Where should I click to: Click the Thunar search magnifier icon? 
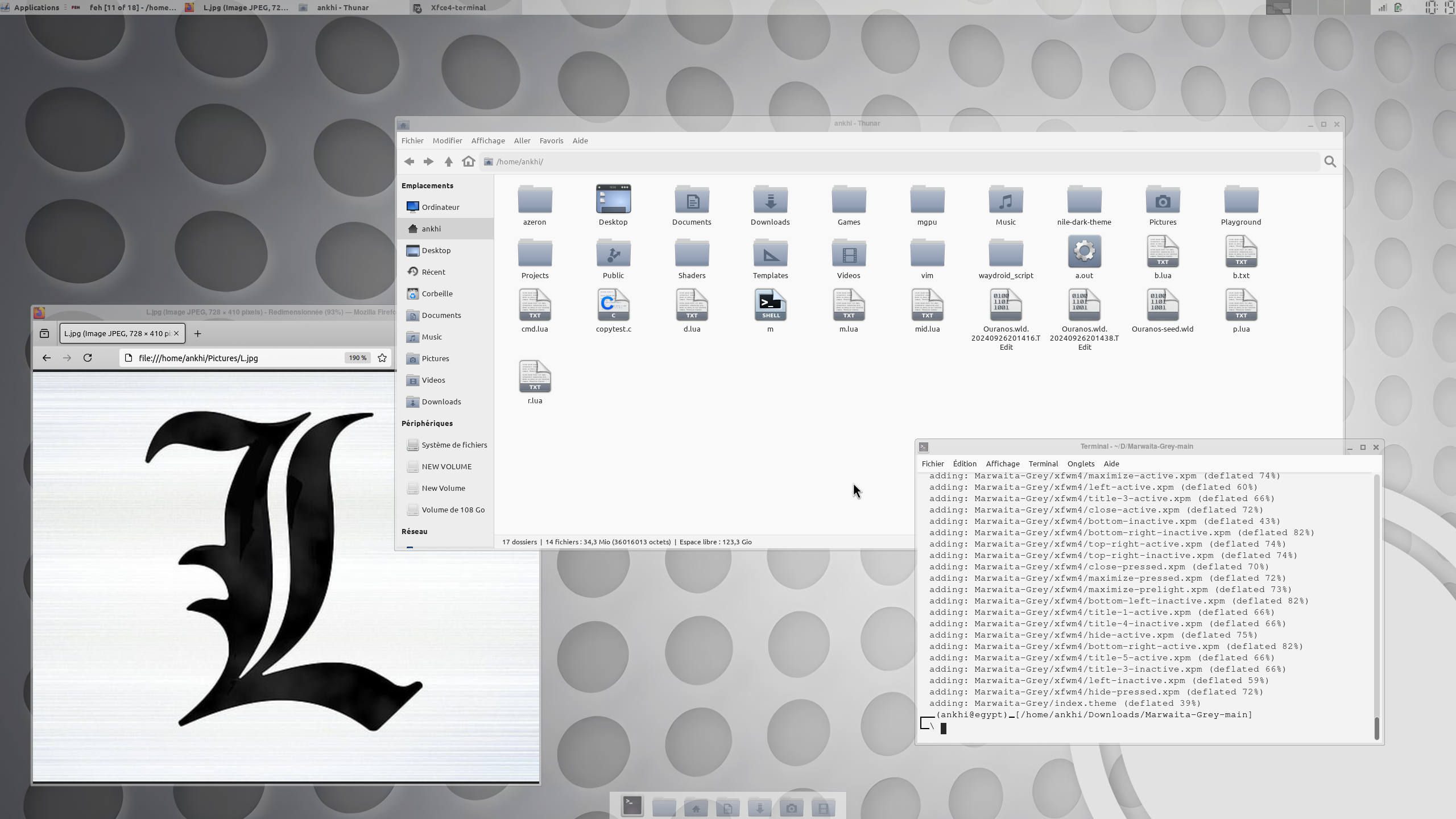tap(1330, 162)
